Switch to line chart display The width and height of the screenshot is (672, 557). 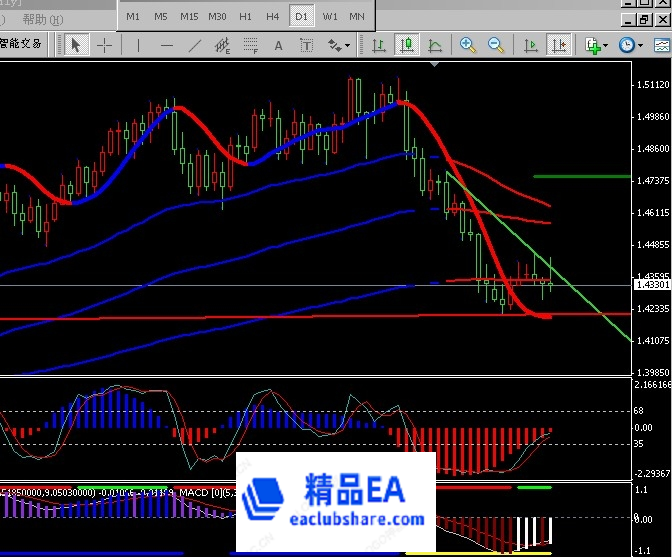(435, 45)
